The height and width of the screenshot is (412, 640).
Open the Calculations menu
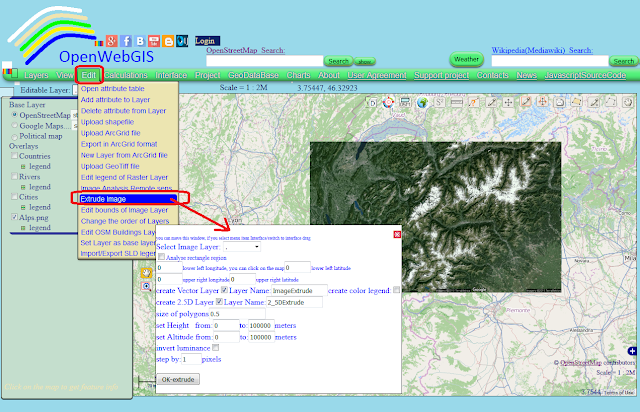pyautogui.click(x=126, y=75)
